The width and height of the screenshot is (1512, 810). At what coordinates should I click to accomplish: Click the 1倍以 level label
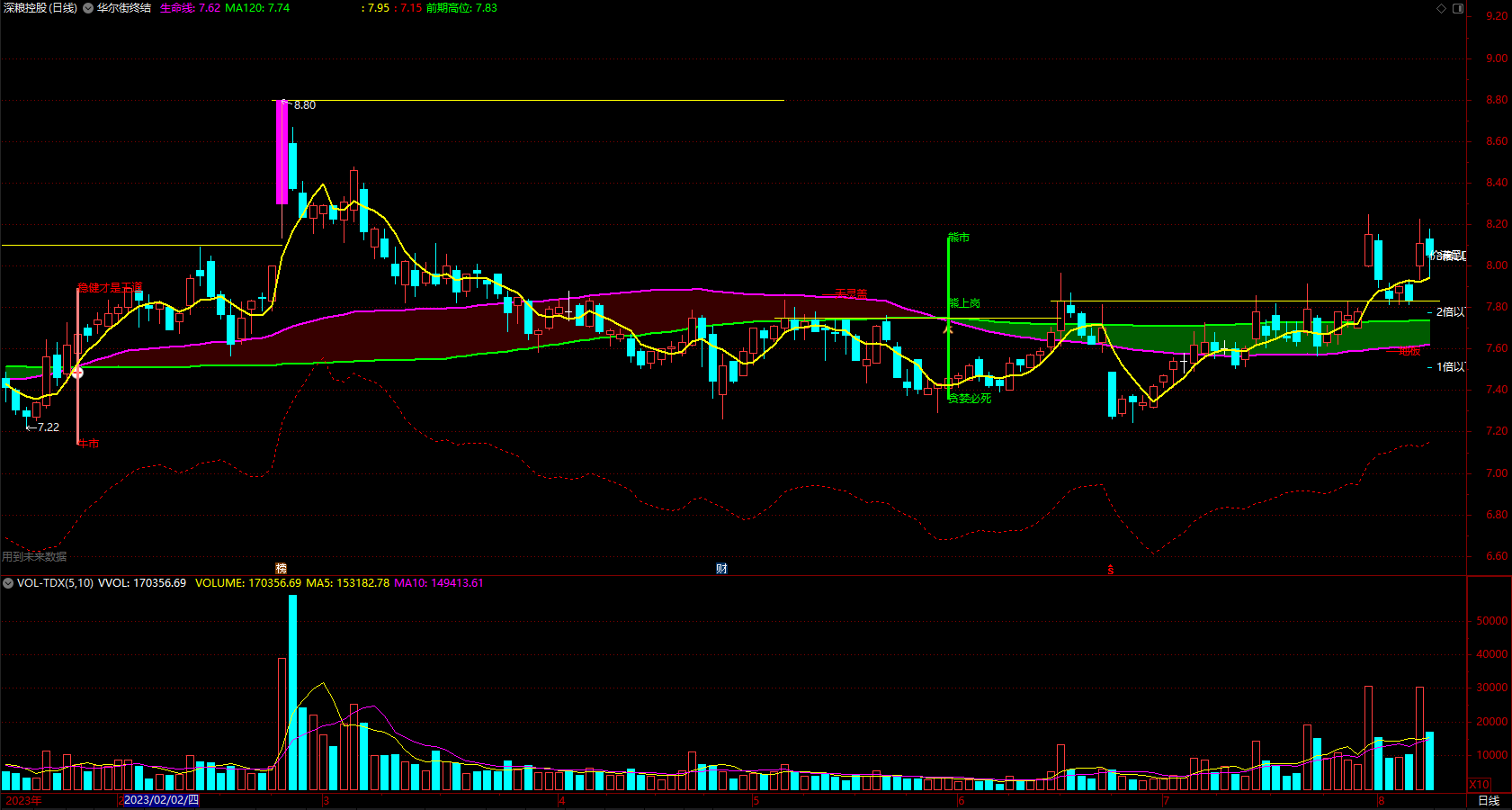pyautogui.click(x=1451, y=367)
